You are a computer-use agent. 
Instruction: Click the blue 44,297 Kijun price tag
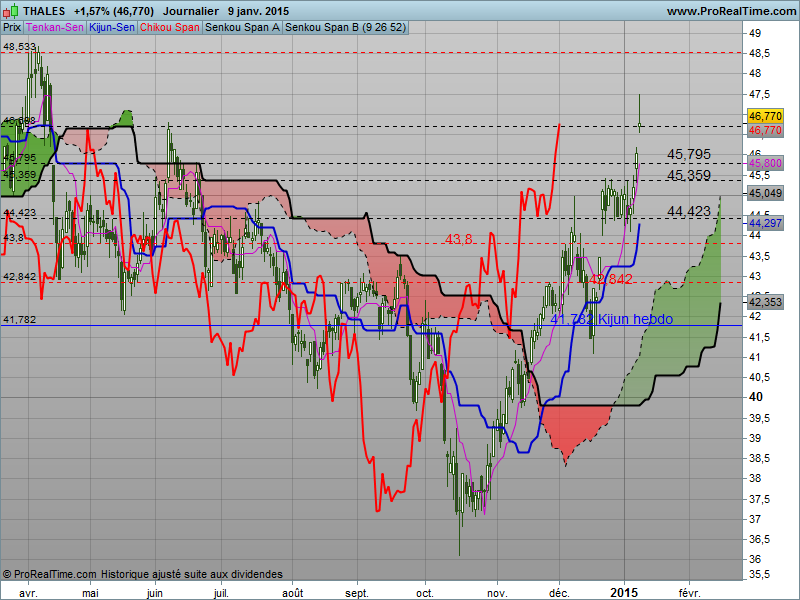point(765,223)
